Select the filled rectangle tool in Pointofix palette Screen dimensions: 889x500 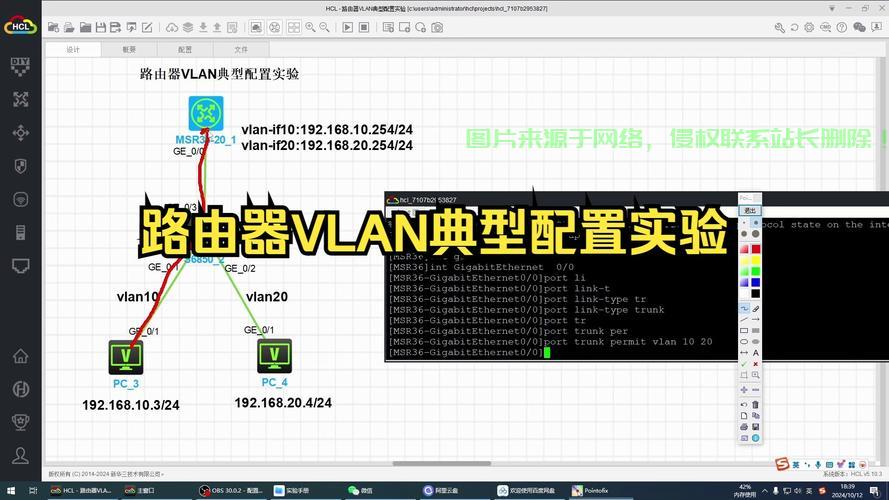755,330
